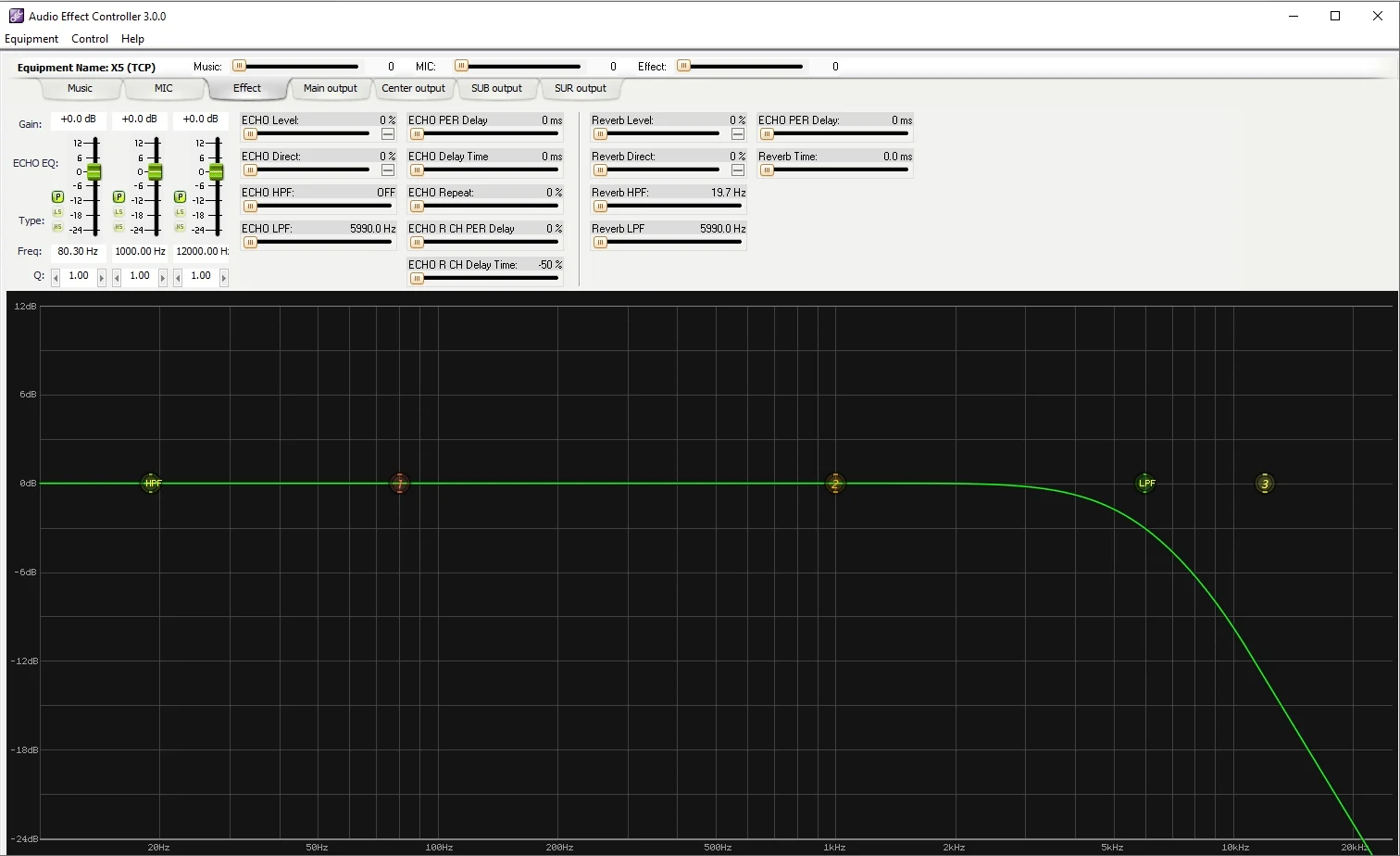This screenshot has height=856, width=1400.
Task: Select high shelf HS for the 12000.00 Hz band
Action: pos(180,228)
